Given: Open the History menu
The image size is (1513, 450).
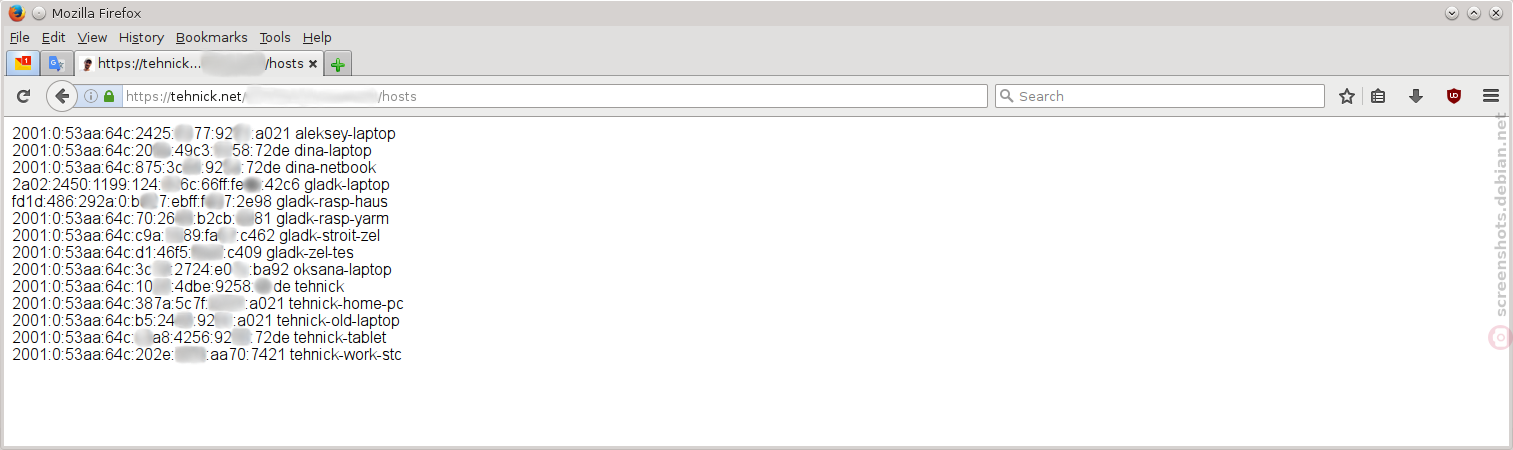Looking at the screenshot, I should click(141, 37).
